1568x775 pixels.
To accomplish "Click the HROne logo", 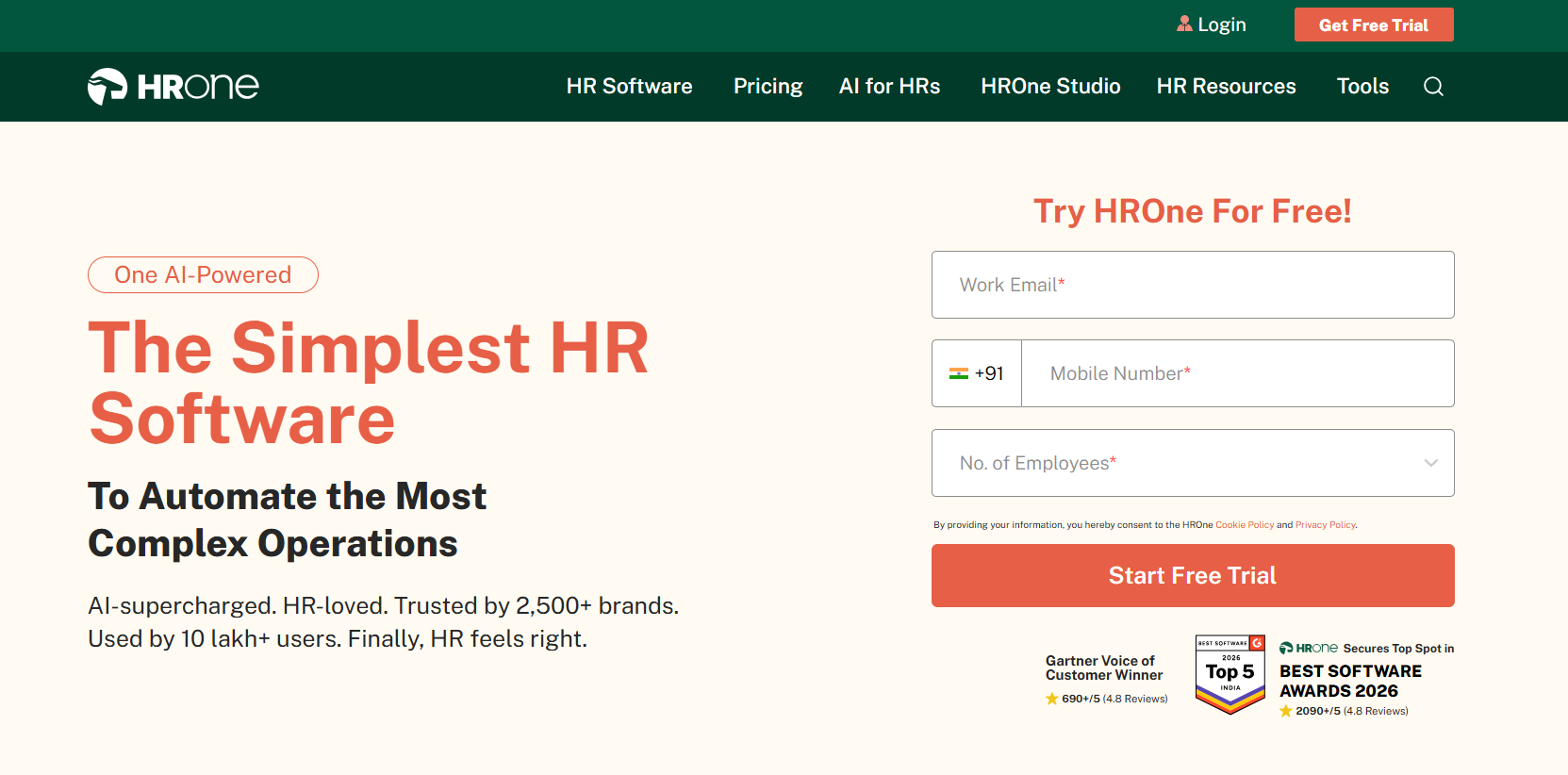I will [x=173, y=87].
